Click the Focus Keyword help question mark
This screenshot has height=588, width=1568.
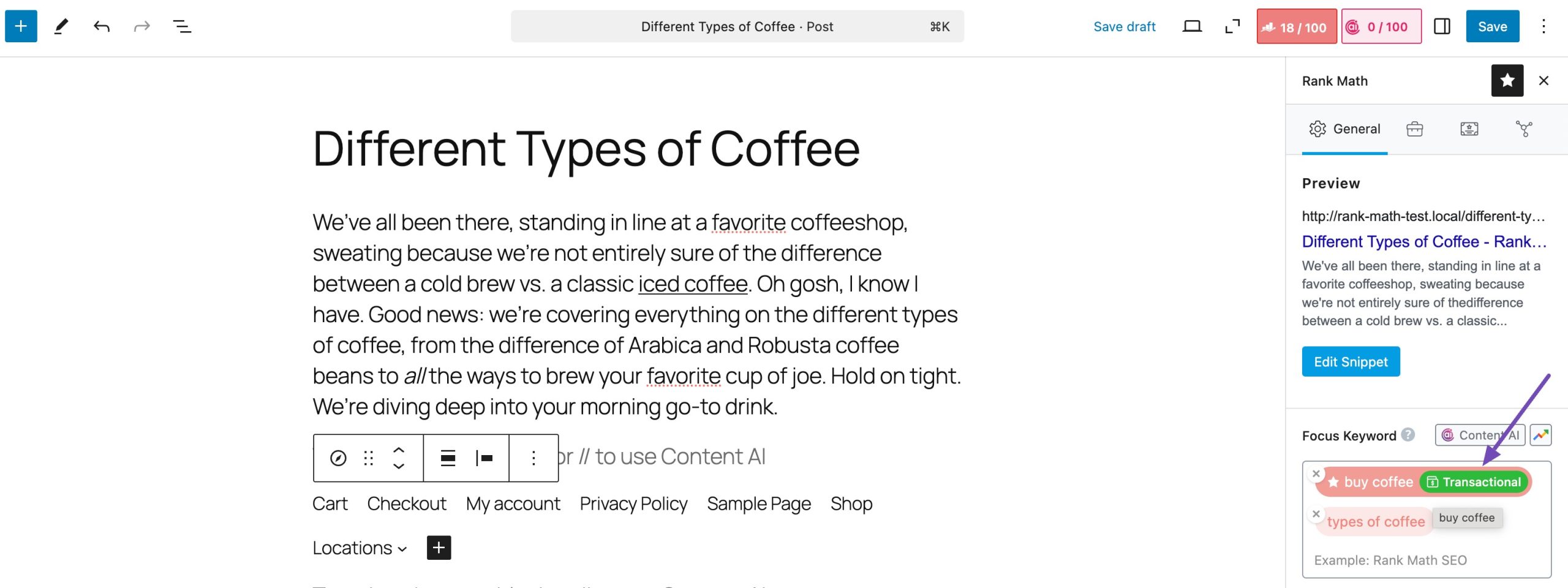click(1408, 435)
